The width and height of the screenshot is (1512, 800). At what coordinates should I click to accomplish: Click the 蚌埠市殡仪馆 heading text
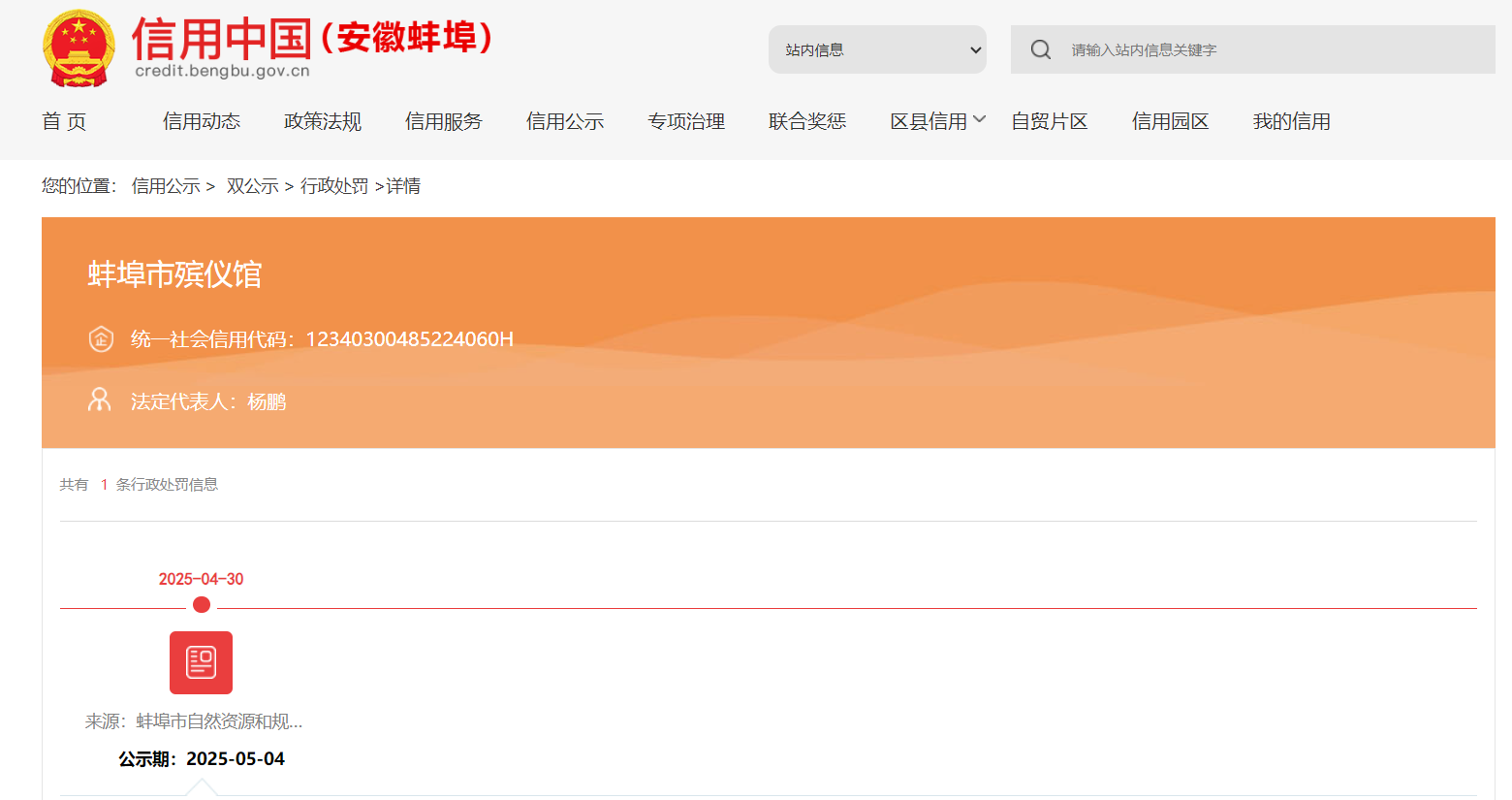pos(175,274)
